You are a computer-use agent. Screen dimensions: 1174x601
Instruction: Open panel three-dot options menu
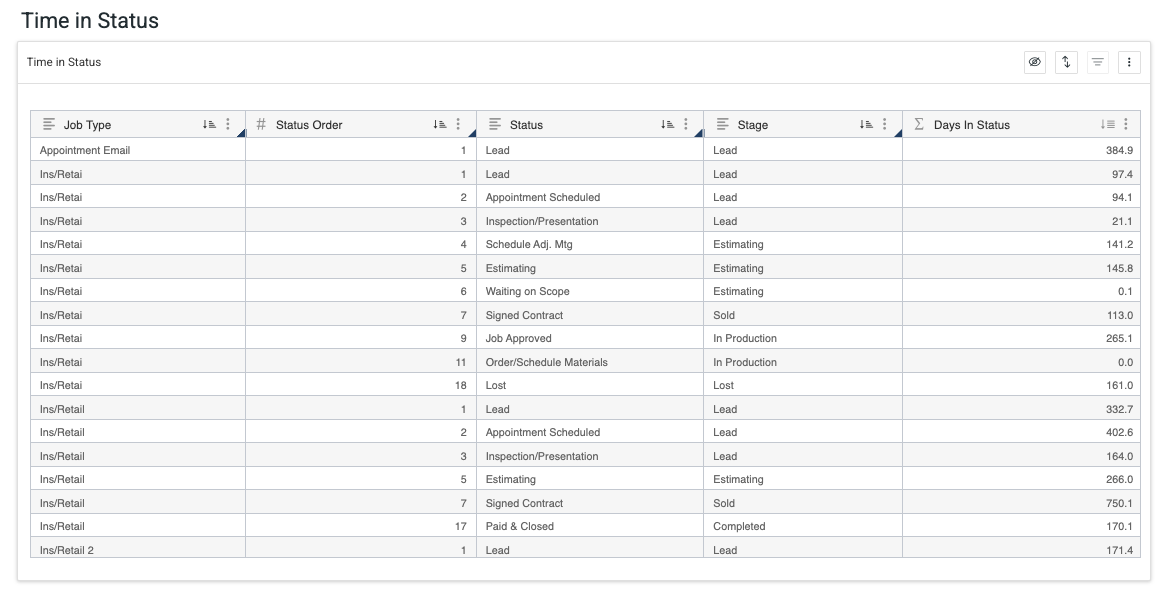coord(1129,62)
